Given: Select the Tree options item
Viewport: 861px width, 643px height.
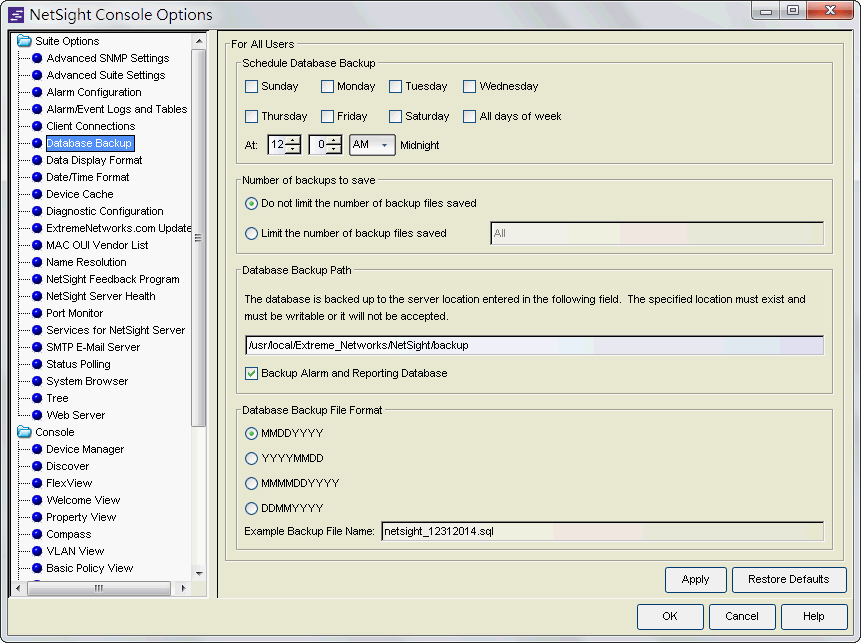Looking at the screenshot, I should click(x=57, y=399).
